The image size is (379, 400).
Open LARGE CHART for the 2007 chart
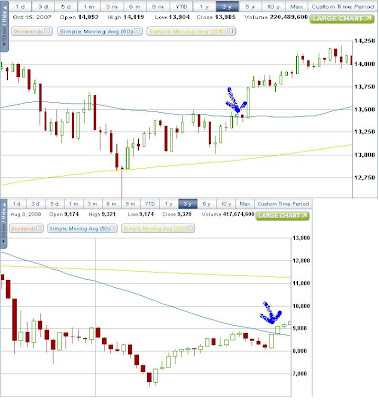point(342,18)
